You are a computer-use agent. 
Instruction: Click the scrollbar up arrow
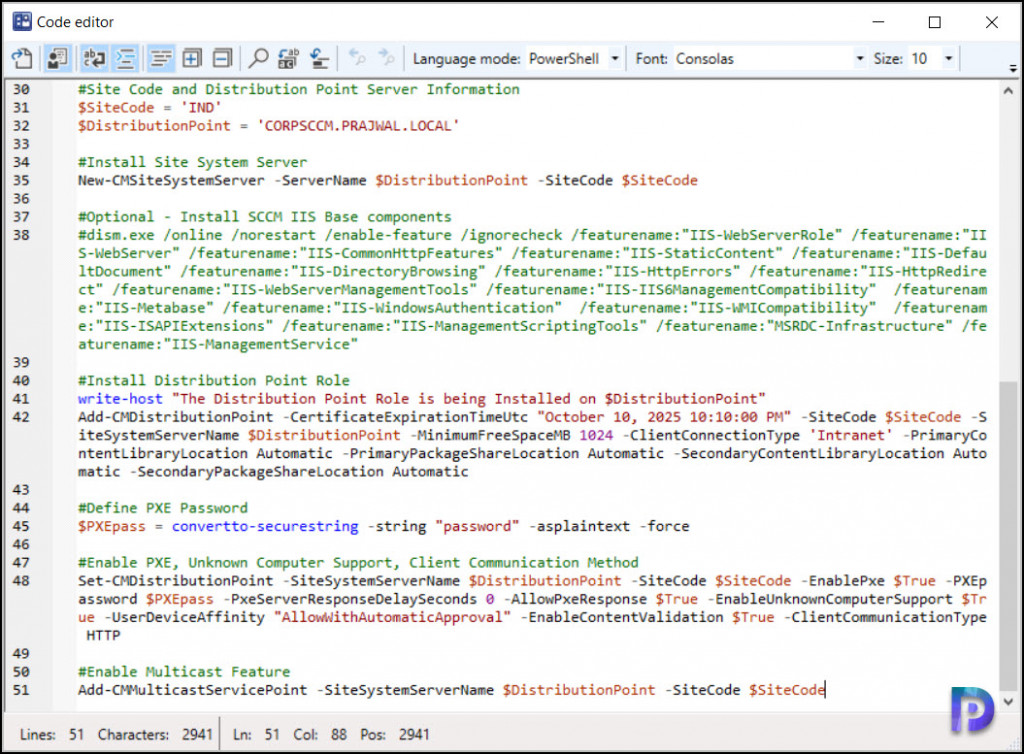click(1008, 91)
